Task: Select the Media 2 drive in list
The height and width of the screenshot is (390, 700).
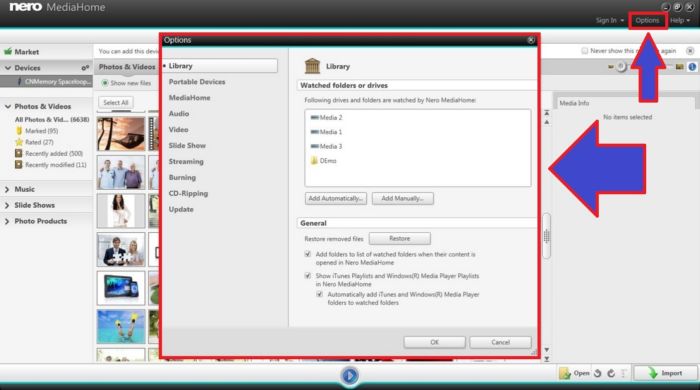Action: tap(326, 117)
